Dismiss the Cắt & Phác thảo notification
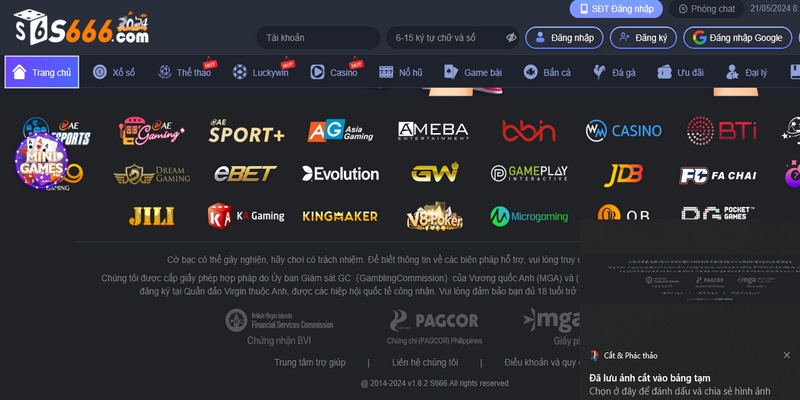 [x=786, y=355]
